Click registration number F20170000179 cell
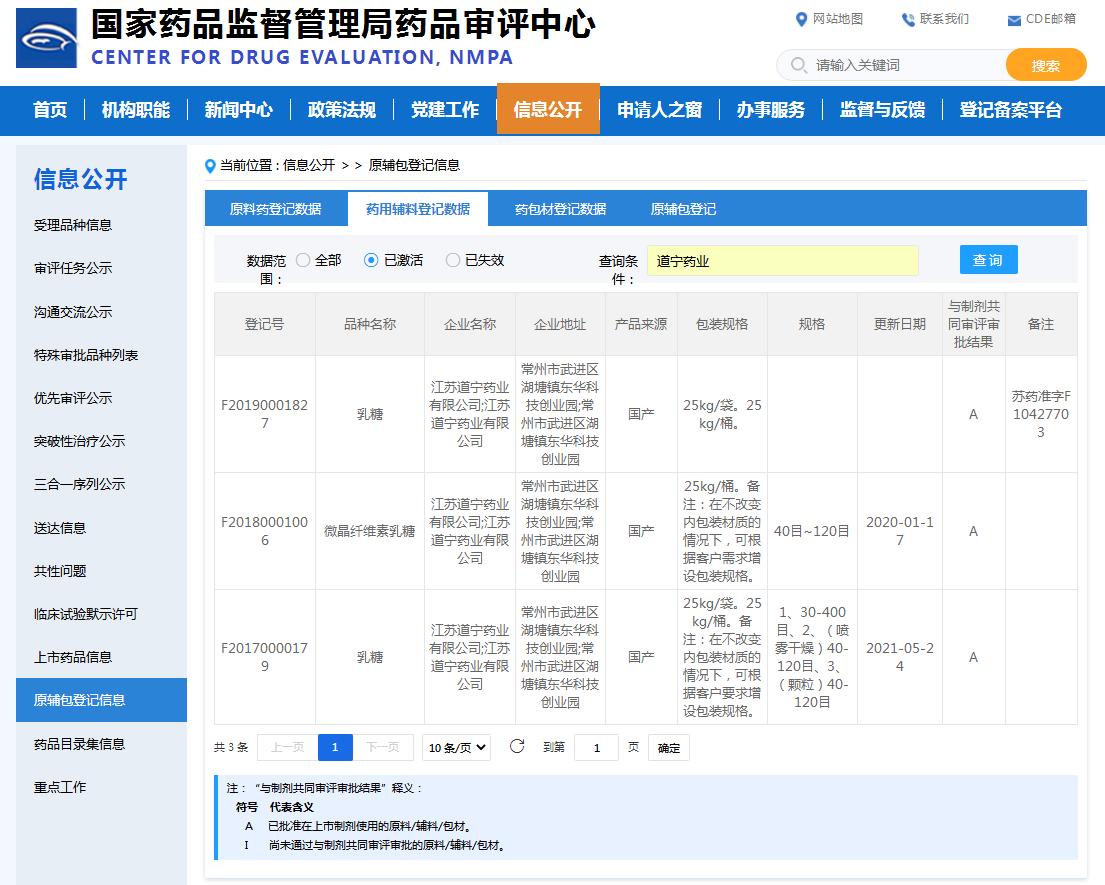This screenshot has height=885, width=1105. pyautogui.click(x=264, y=657)
